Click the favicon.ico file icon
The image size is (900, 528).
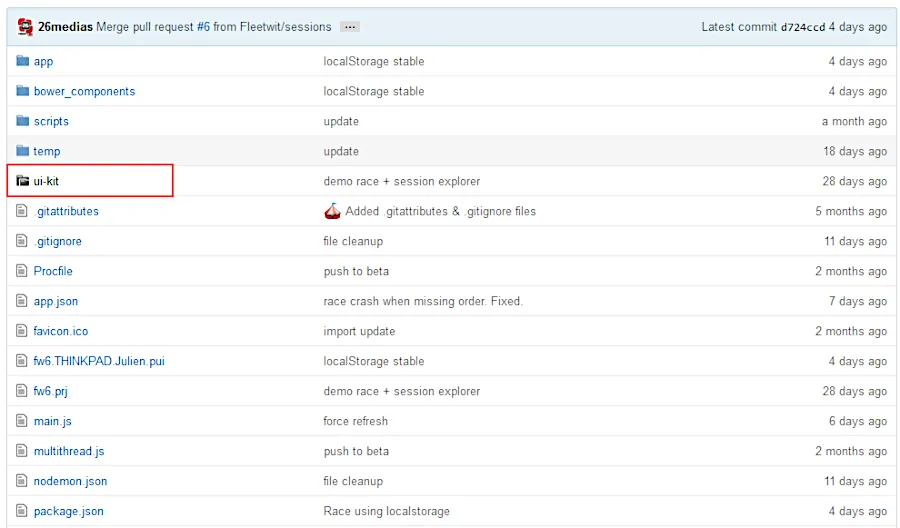23,331
